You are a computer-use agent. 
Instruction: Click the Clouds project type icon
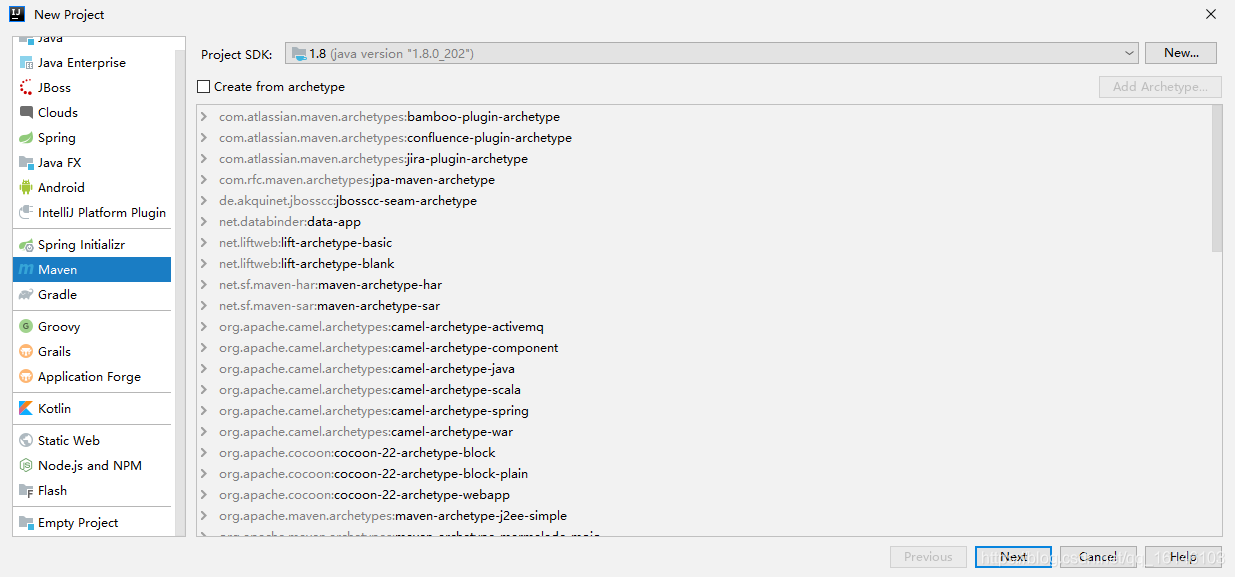click(x=26, y=113)
